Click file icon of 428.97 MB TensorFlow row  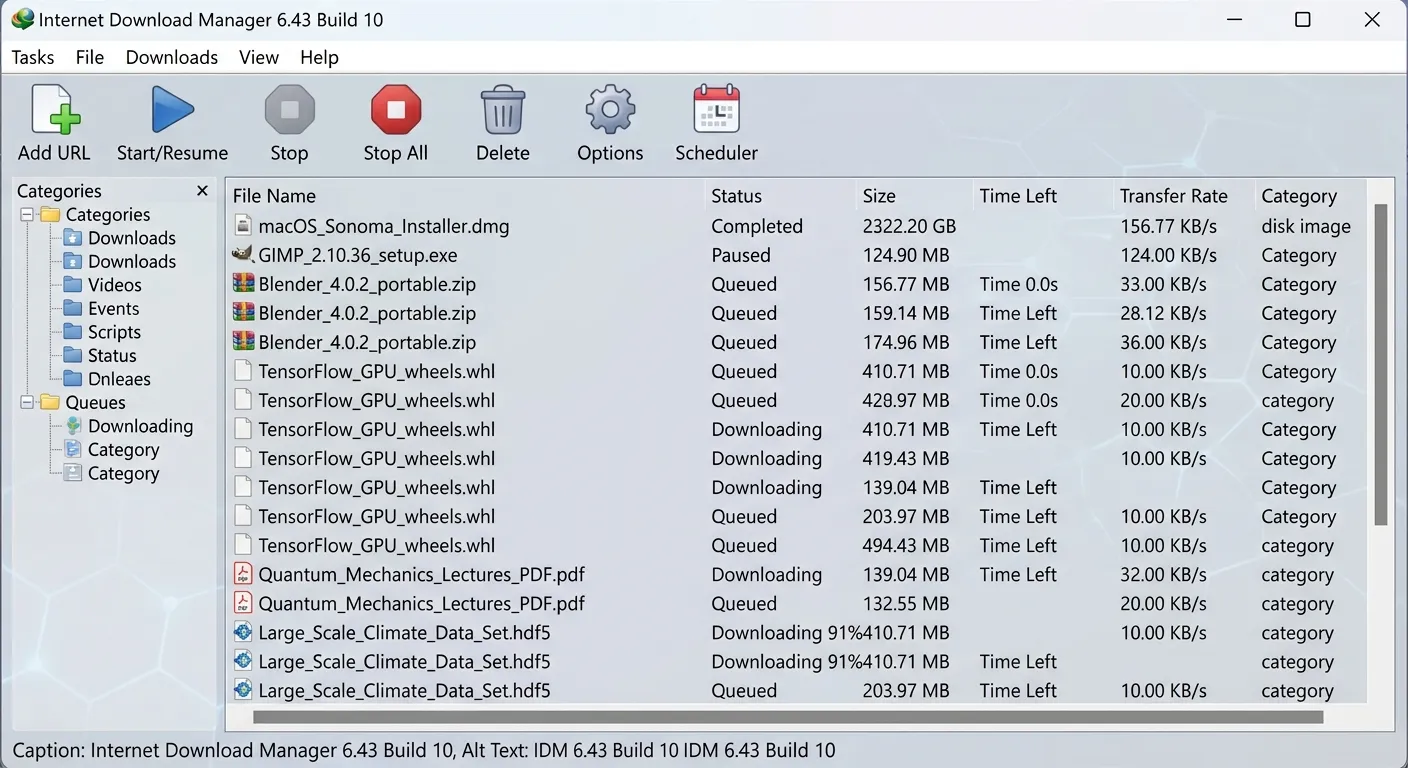coord(242,400)
